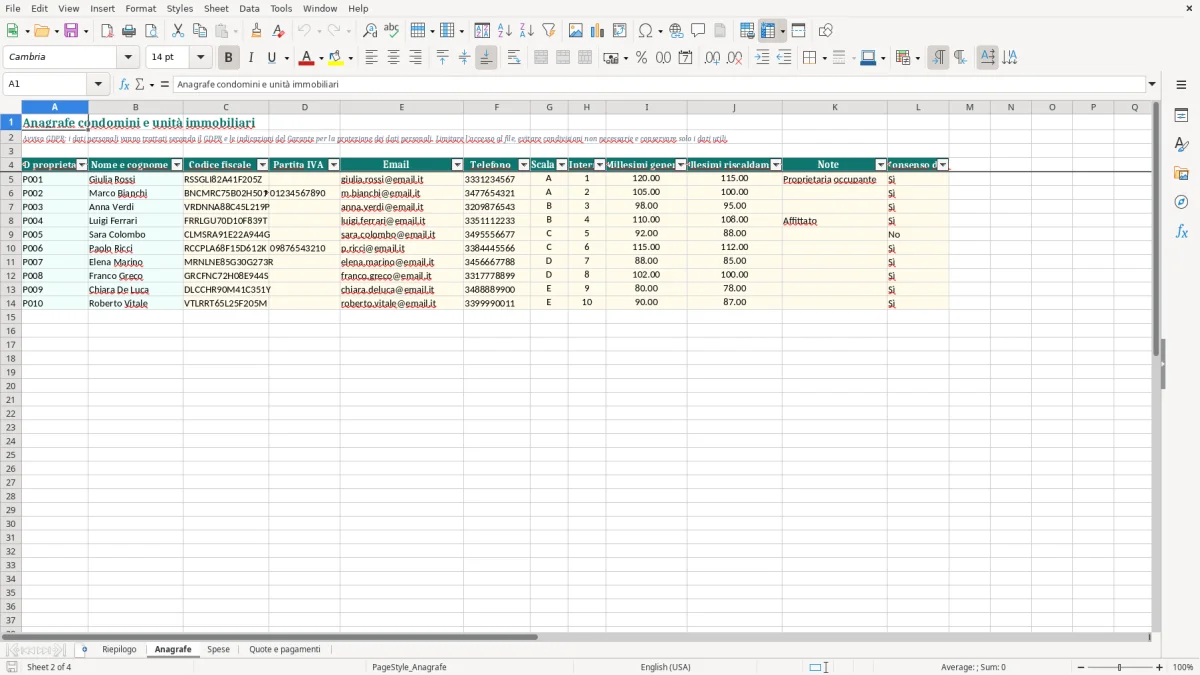The height and width of the screenshot is (675, 1200).
Task: Open the Font Name dropdown
Action: (128, 58)
